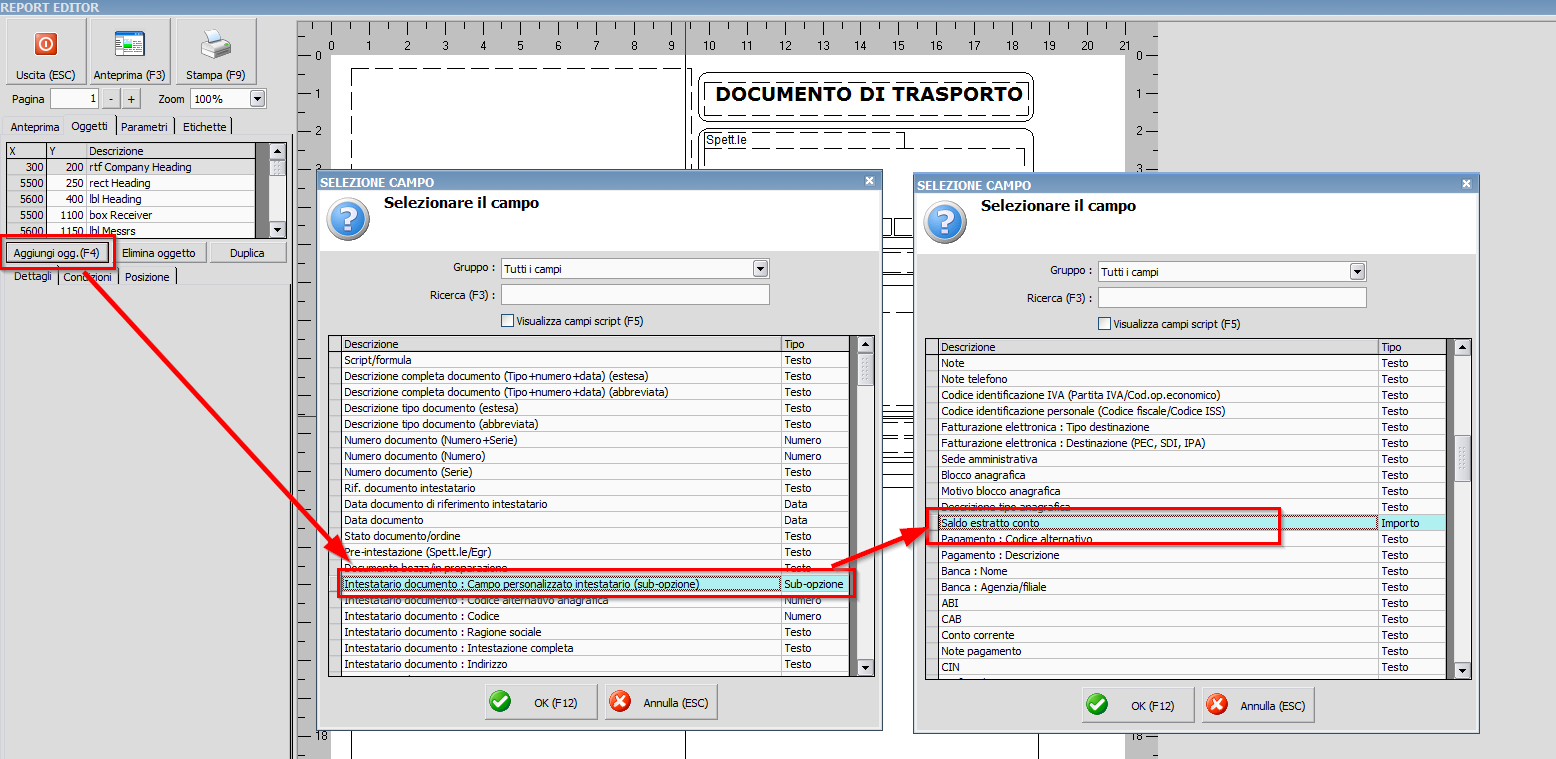Select the Posizione tab

[x=148, y=277]
